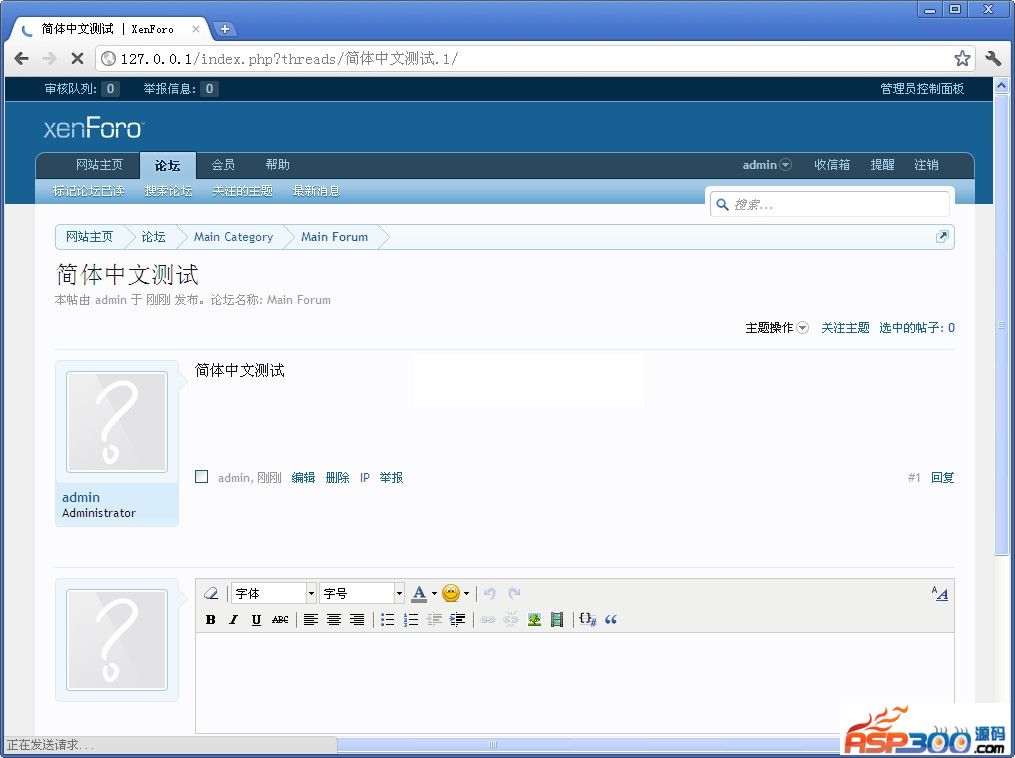Image resolution: width=1015 pixels, height=758 pixels.
Task: Open the 字号 font size dropdown
Action: click(x=362, y=594)
